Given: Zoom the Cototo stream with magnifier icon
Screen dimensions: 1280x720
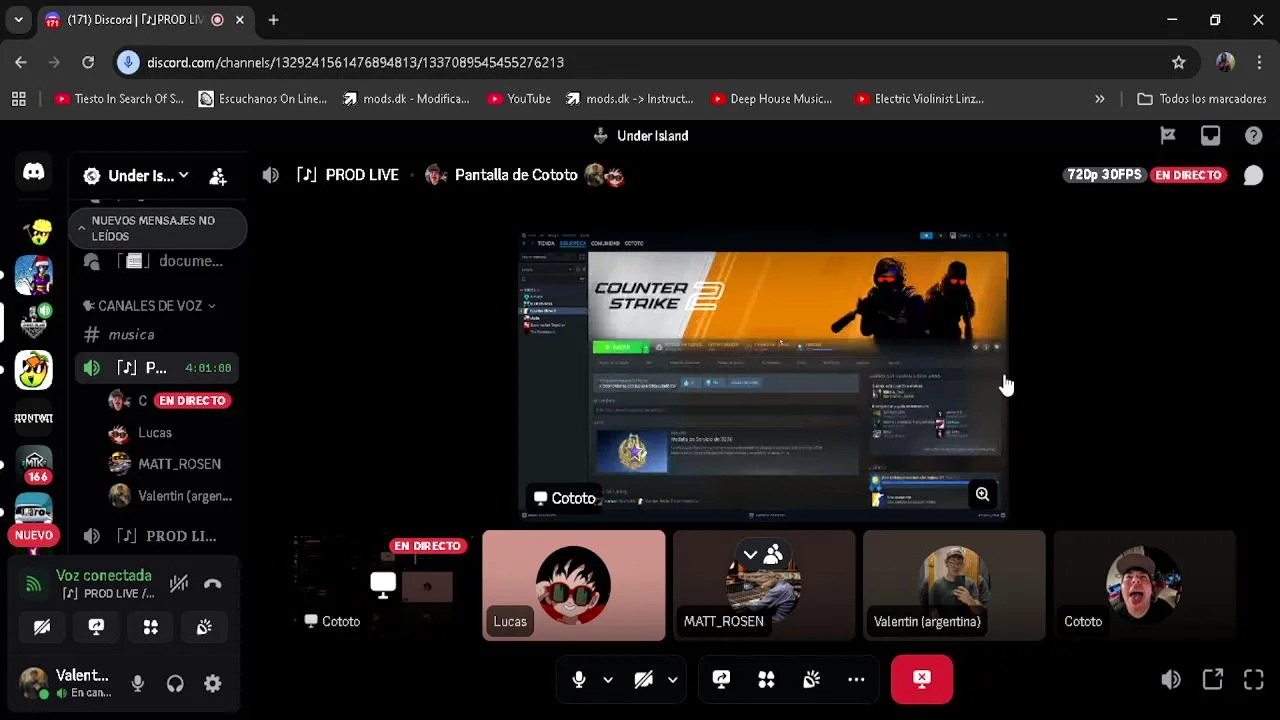Looking at the screenshot, I should 982,494.
